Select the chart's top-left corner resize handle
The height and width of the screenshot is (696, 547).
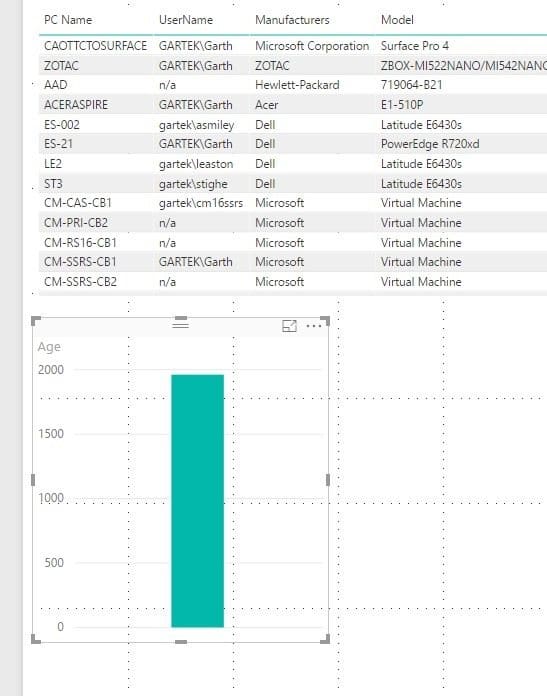tap(36, 320)
